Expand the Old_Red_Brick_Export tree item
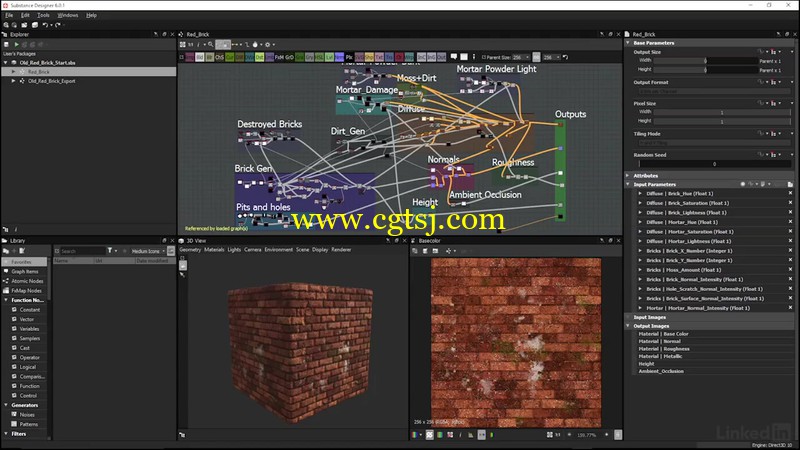This screenshot has width=800, height=450. click(x=13, y=81)
